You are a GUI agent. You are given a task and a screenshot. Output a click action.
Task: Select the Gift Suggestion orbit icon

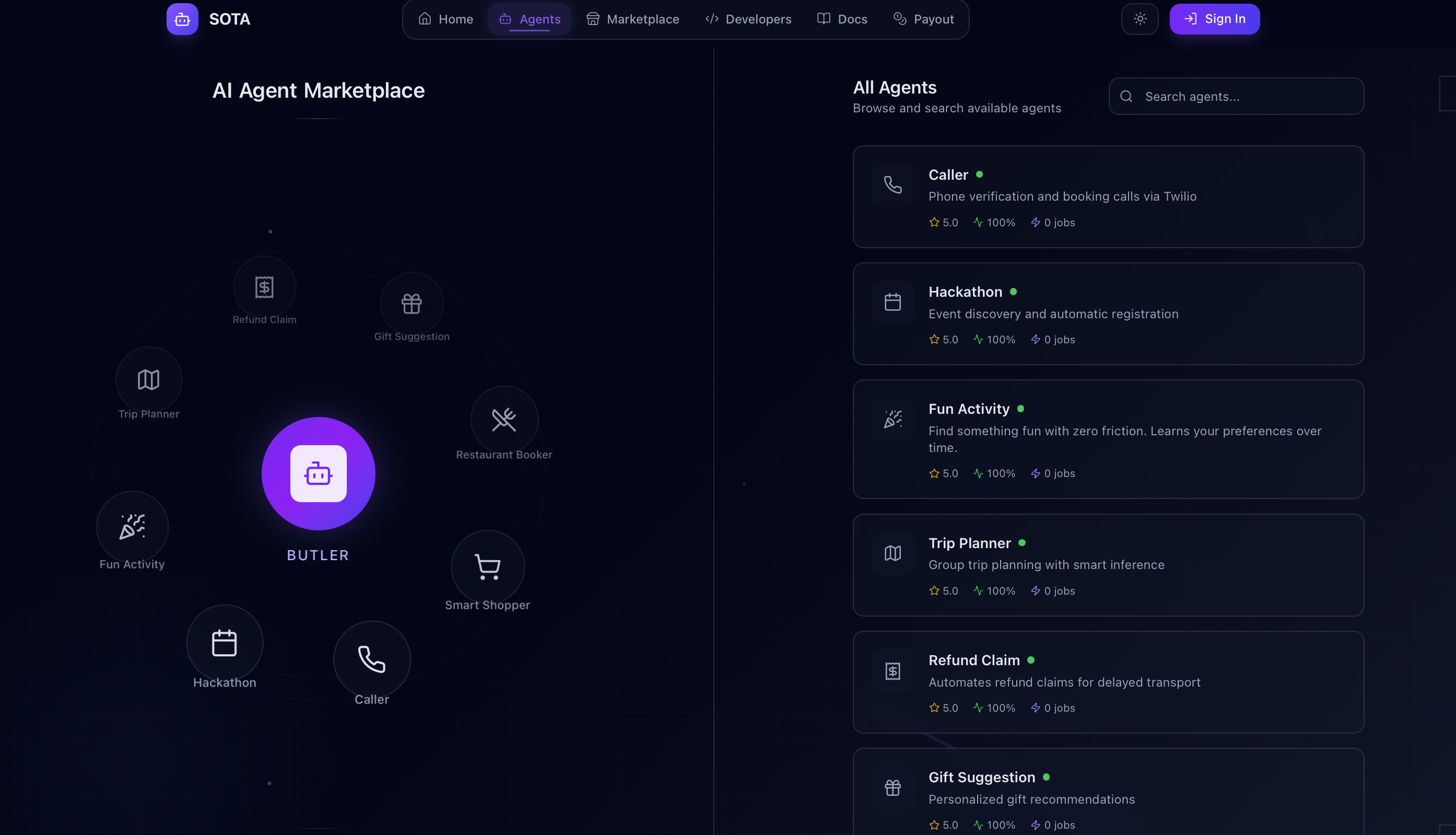(412, 304)
